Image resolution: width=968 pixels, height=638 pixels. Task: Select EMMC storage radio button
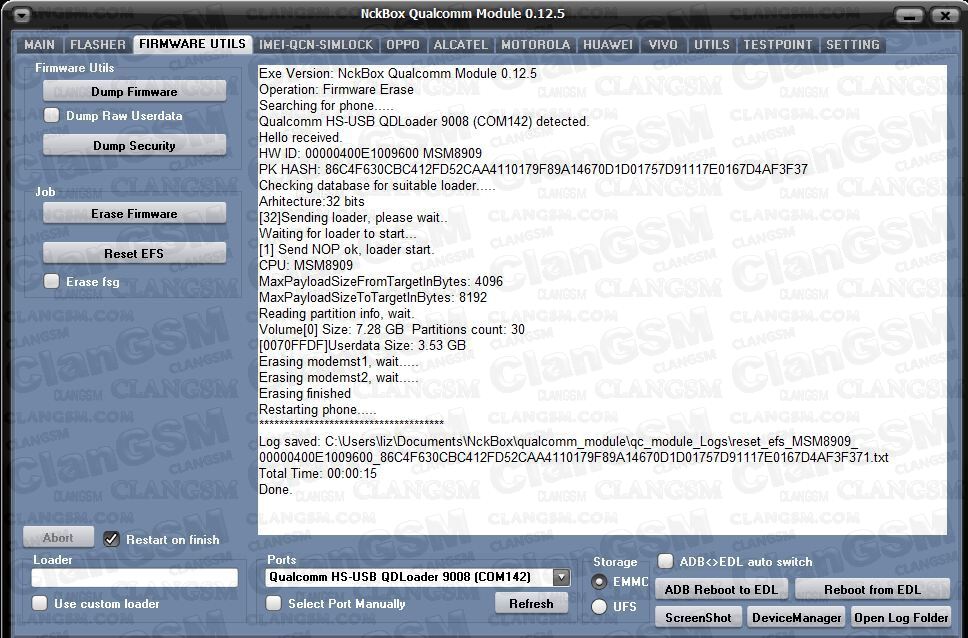tap(599, 582)
